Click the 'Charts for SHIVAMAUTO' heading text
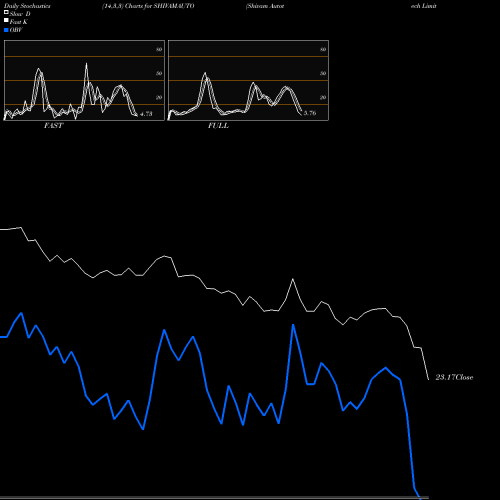 coord(159,6)
